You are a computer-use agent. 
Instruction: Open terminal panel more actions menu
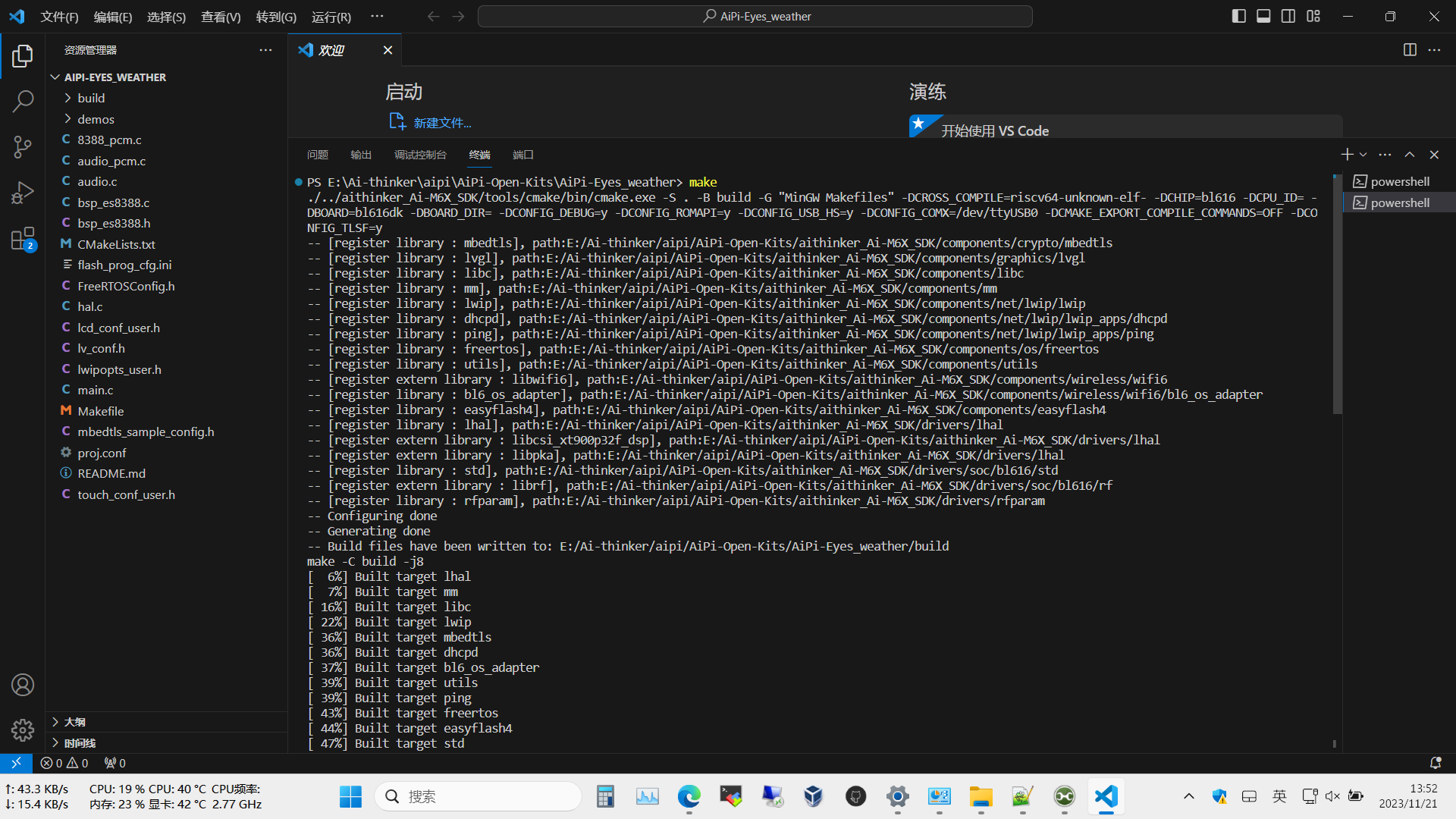tap(1385, 155)
